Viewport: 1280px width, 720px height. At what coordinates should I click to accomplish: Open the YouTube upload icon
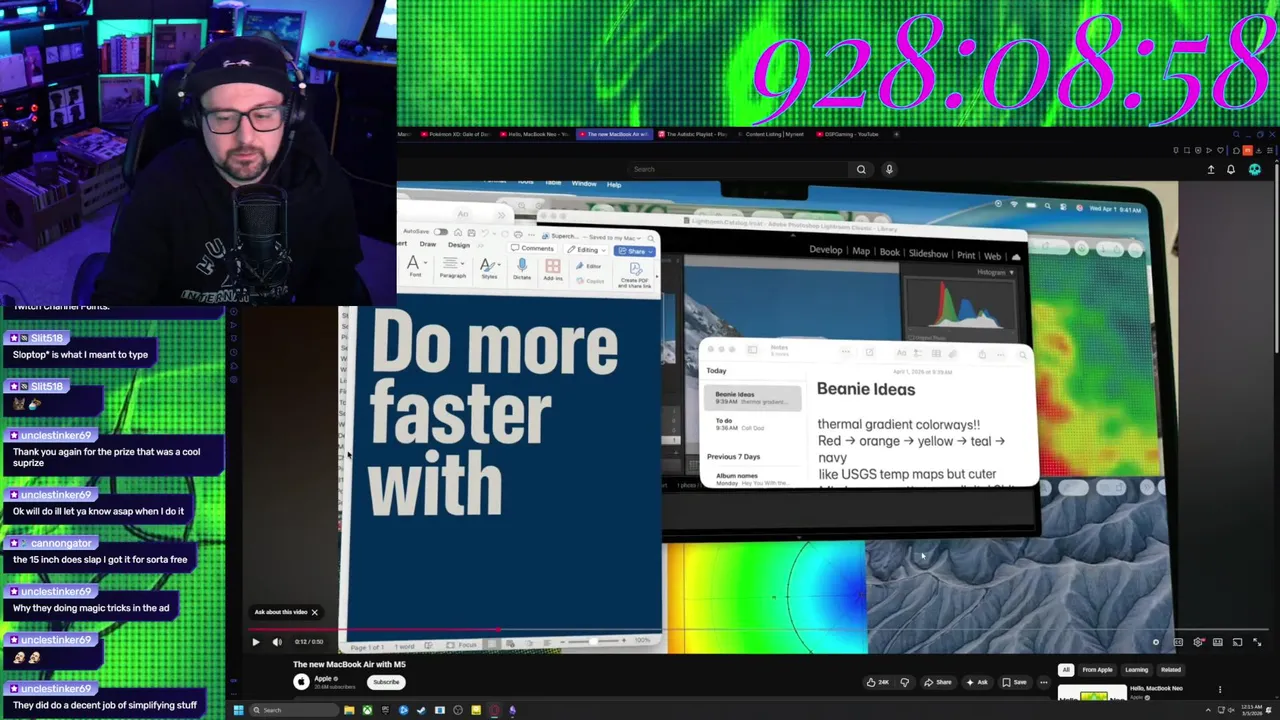coord(1210,169)
